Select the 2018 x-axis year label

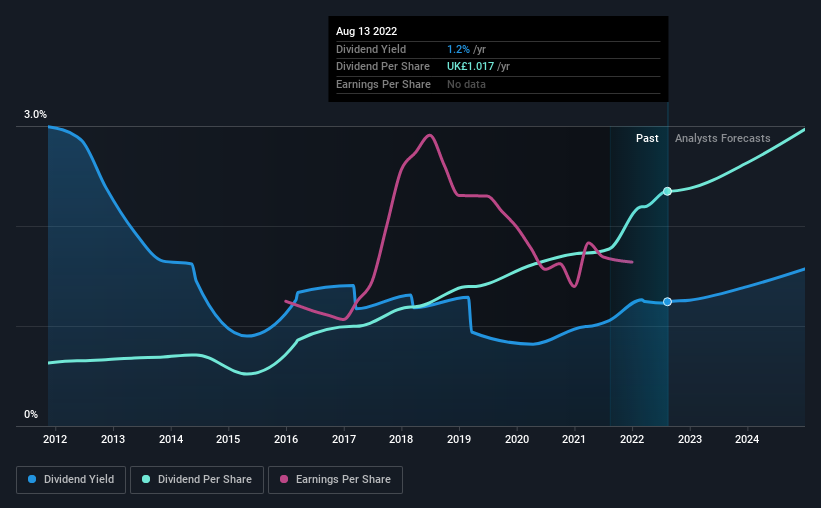tap(401, 439)
